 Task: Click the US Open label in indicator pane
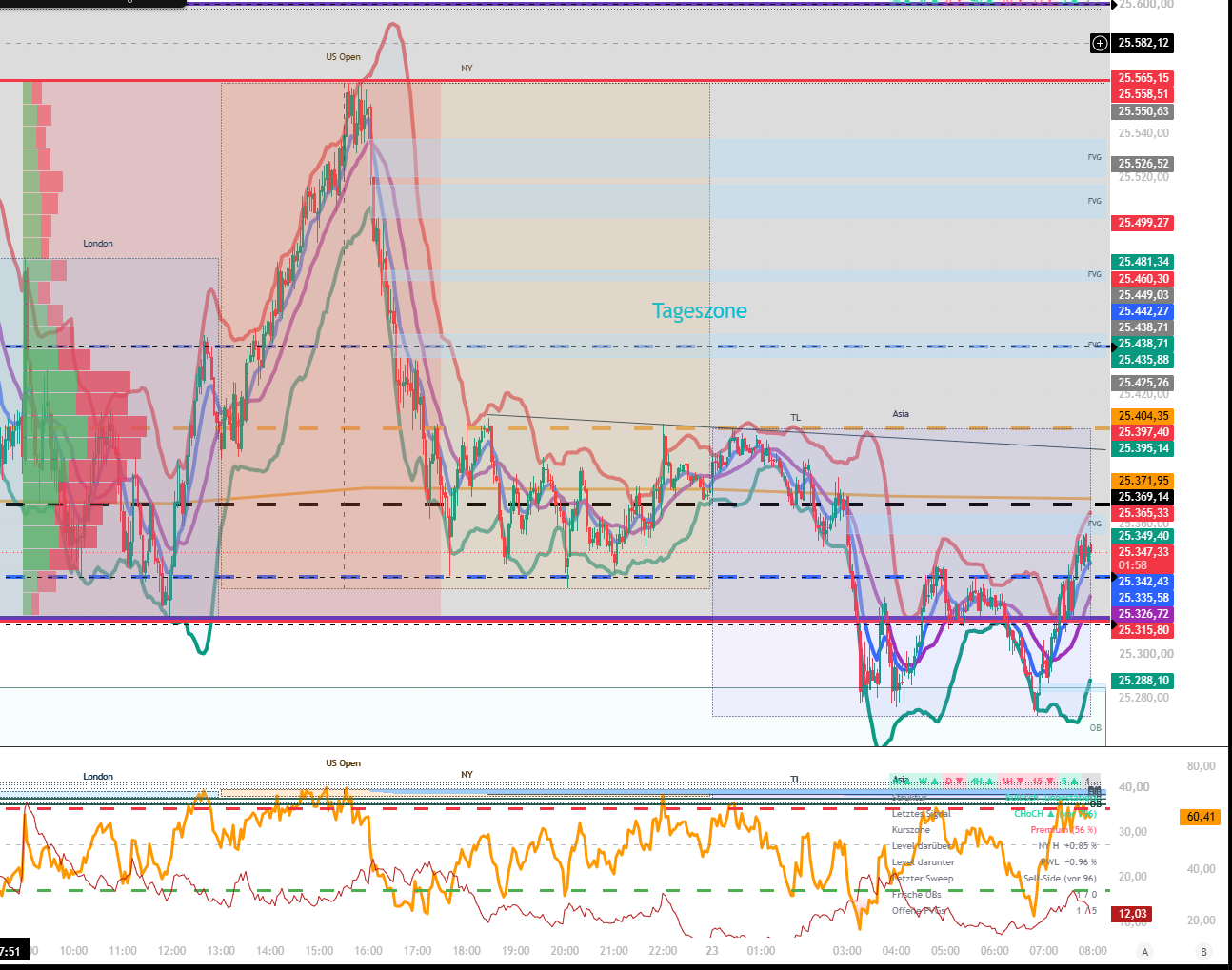point(343,763)
